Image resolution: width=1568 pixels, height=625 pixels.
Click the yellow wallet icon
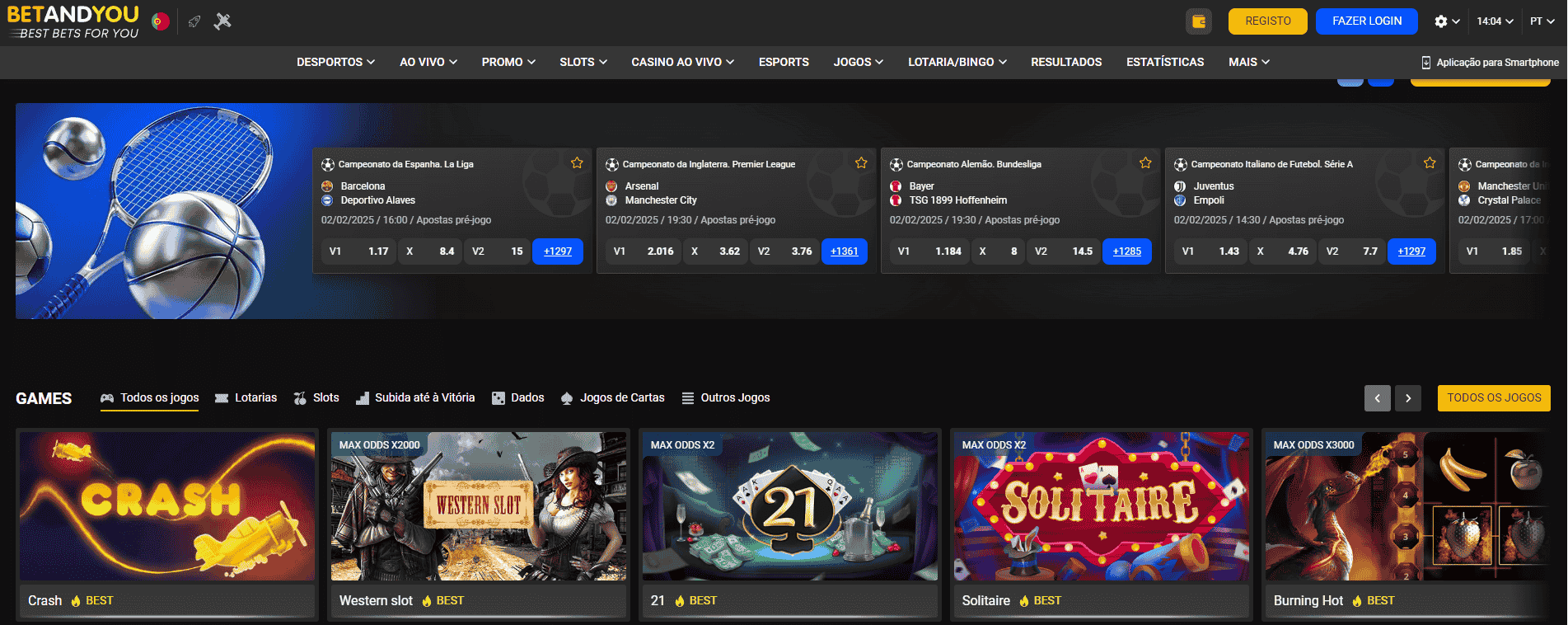(1198, 21)
